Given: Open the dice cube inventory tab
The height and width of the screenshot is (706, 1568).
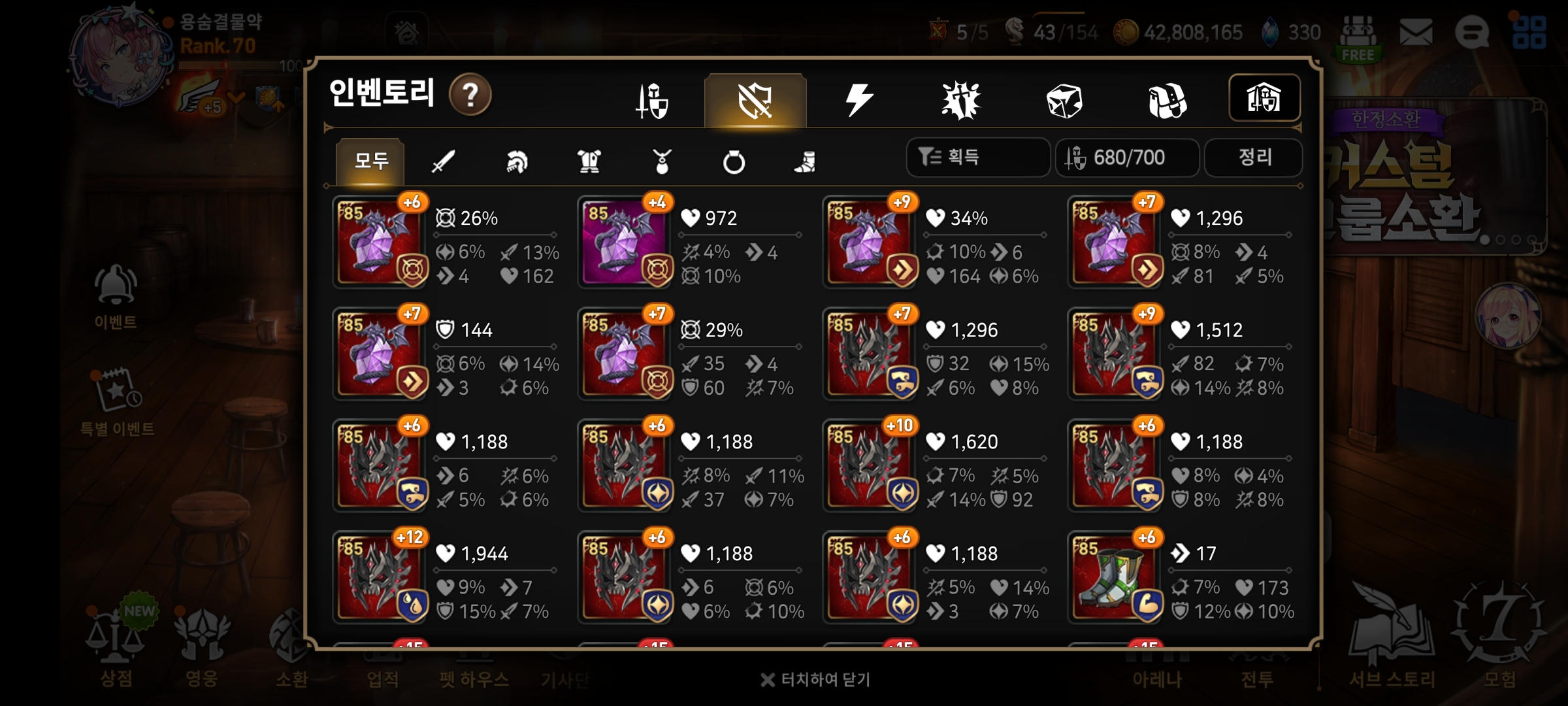Looking at the screenshot, I should coord(1064,101).
